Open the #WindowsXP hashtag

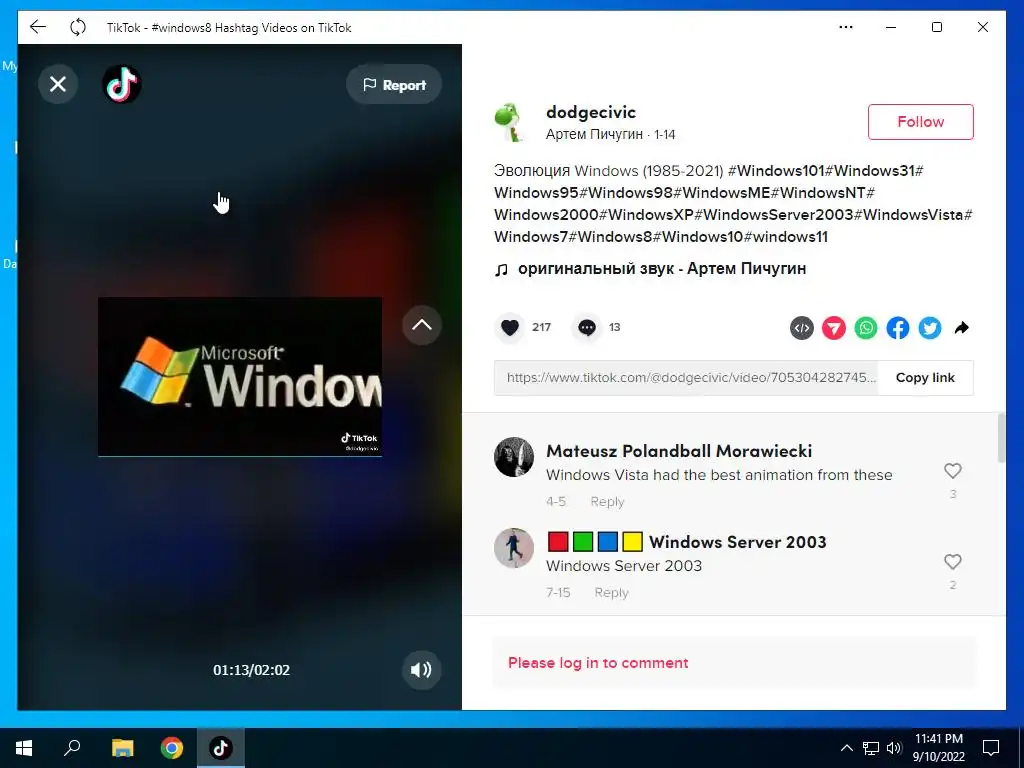tap(646, 214)
